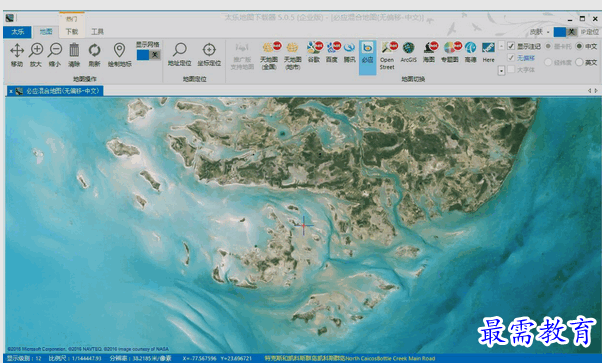Choose the 绘制地标 pin marker tool
The width and height of the screenshot is (602, 363).
(119, 55)
